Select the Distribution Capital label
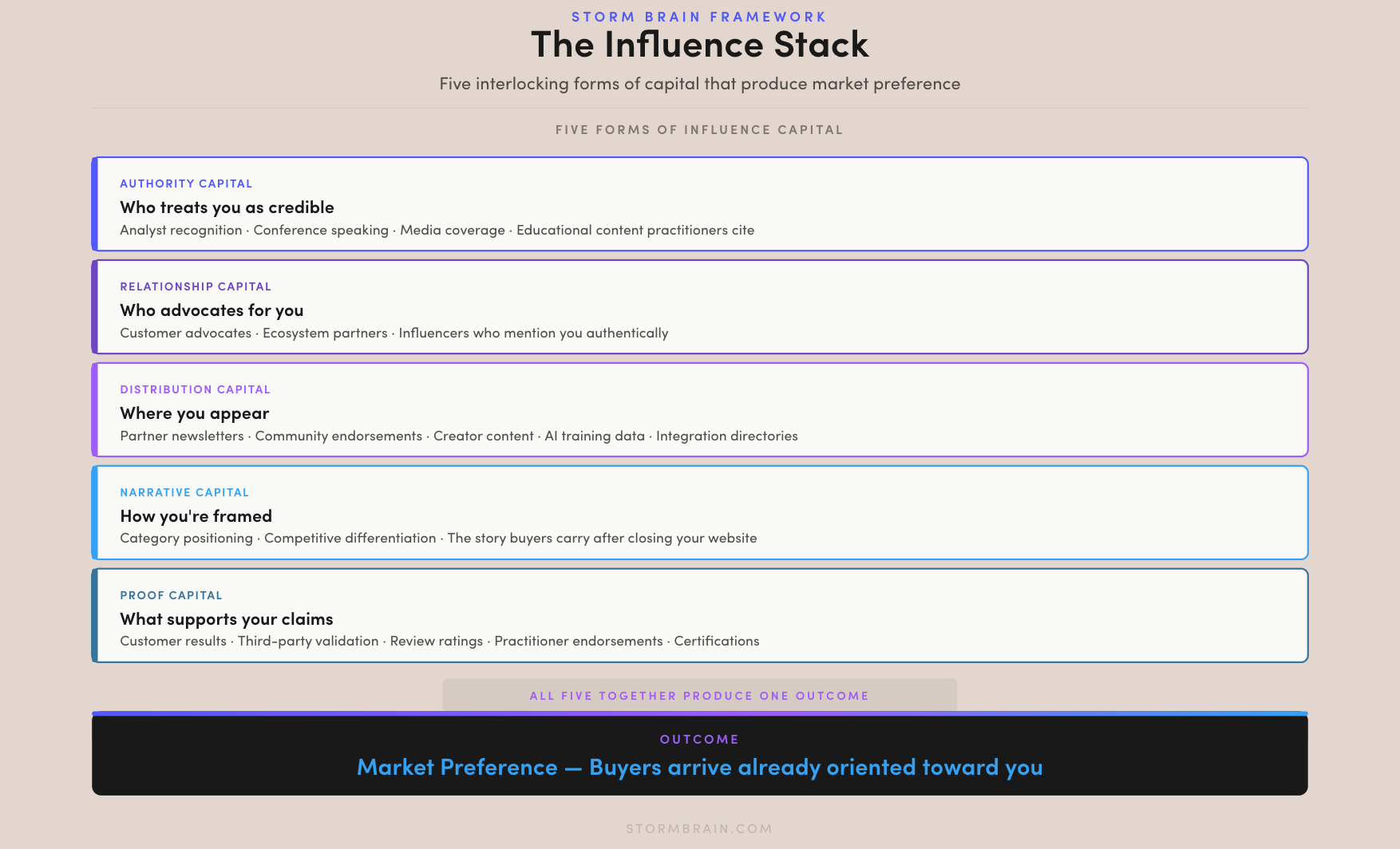1400x849 pixels. point(195,389)
